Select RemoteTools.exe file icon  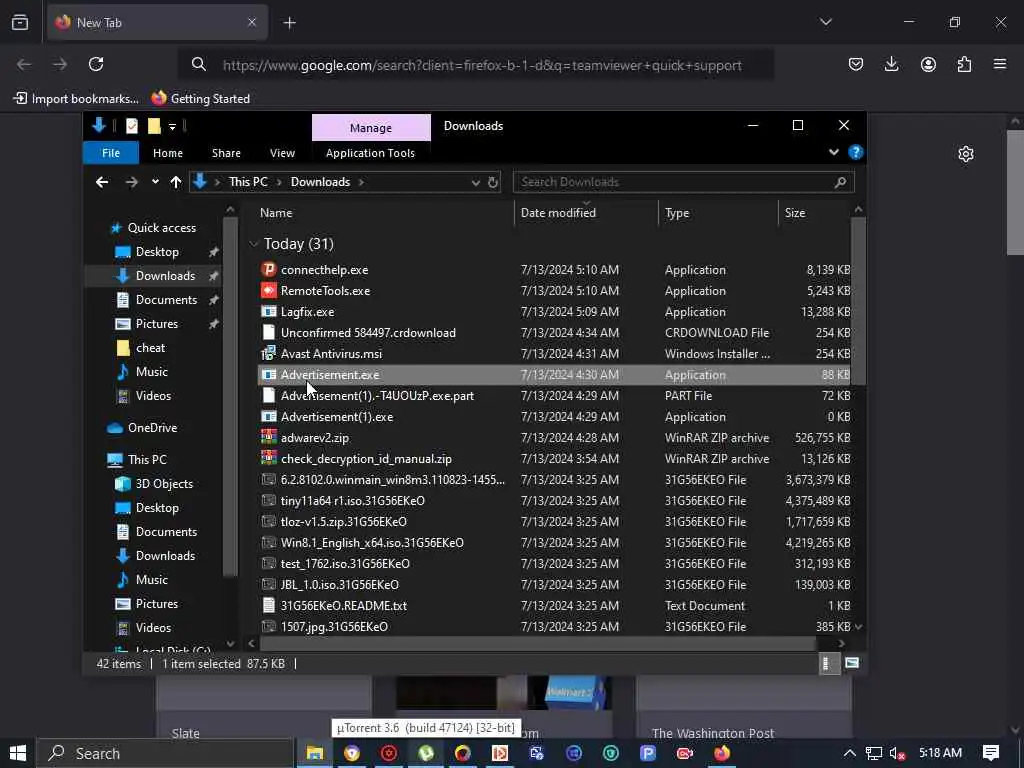pyautogui.click(x=268, y=291)
